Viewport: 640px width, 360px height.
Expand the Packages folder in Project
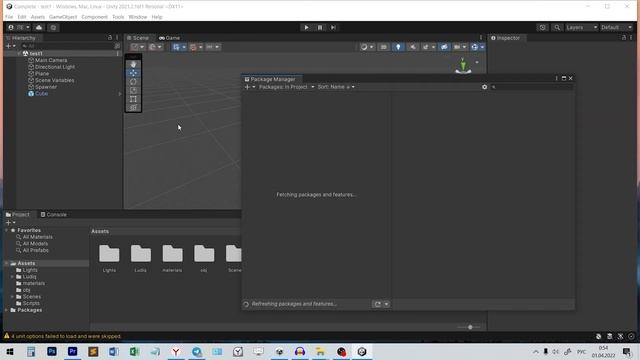(7, 310)
